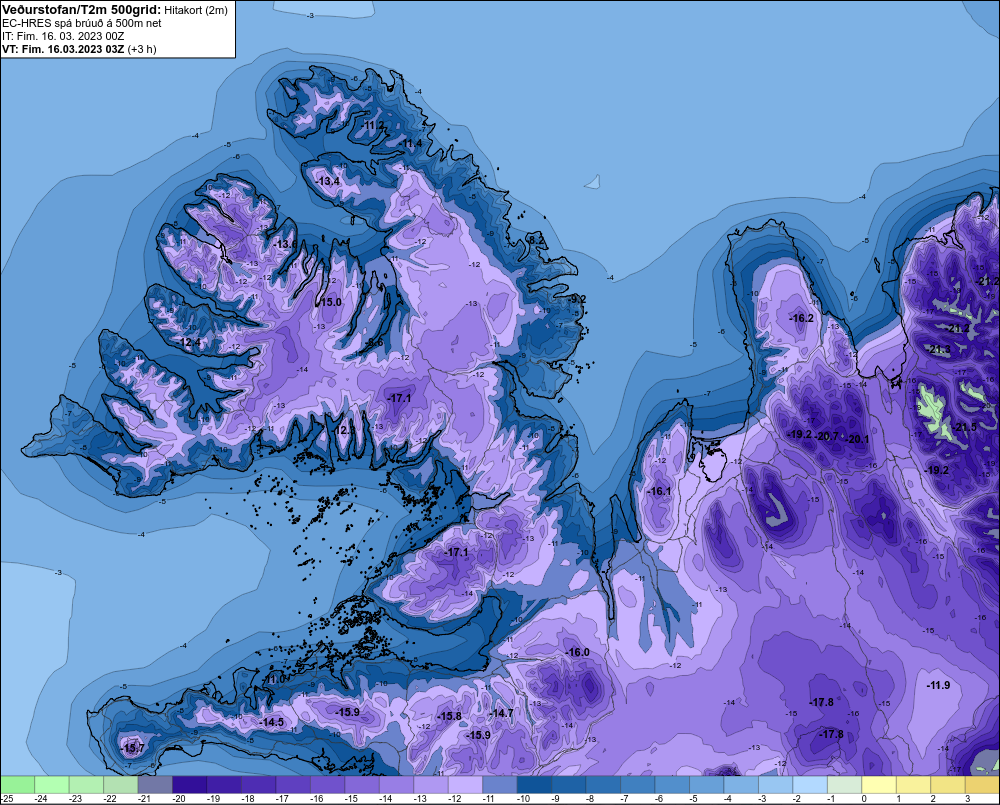Click the -15.7 temperature value
This screenshot has width=1000, height=805.
click(x=133, y=748)
